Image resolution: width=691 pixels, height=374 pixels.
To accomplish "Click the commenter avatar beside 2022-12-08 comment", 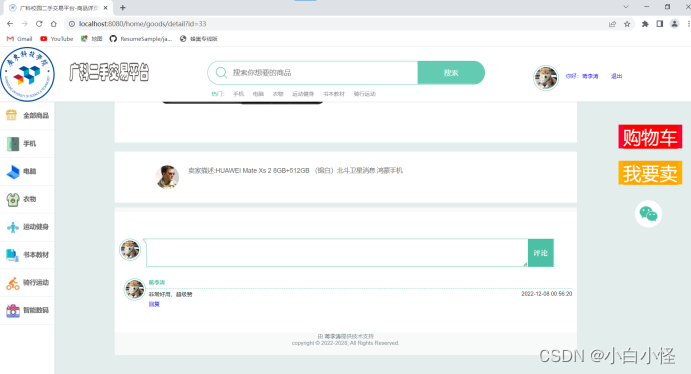I will pos(134,289).
